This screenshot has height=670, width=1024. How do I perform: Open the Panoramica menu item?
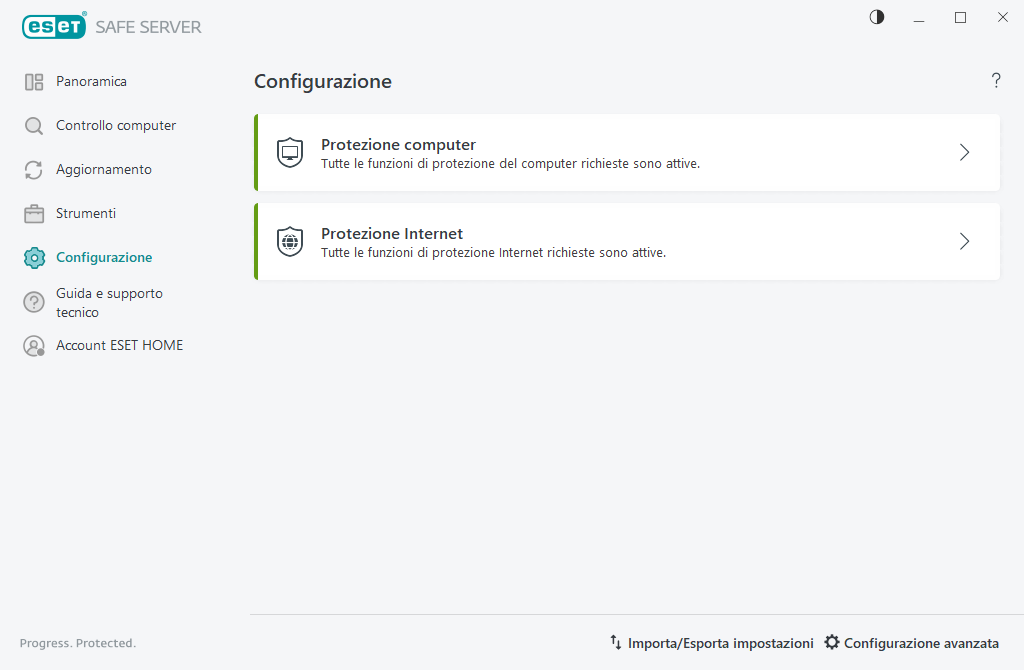click(91, 82)
